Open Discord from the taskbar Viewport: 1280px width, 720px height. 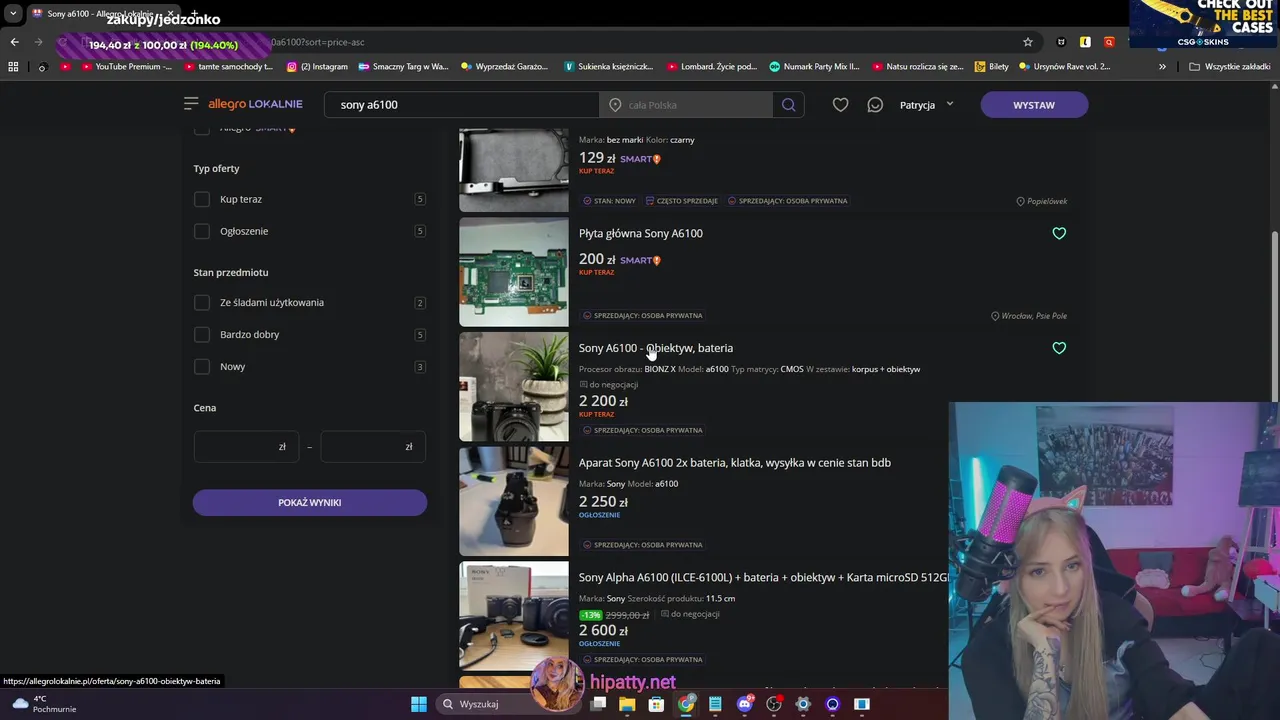[x=744, y=704]
